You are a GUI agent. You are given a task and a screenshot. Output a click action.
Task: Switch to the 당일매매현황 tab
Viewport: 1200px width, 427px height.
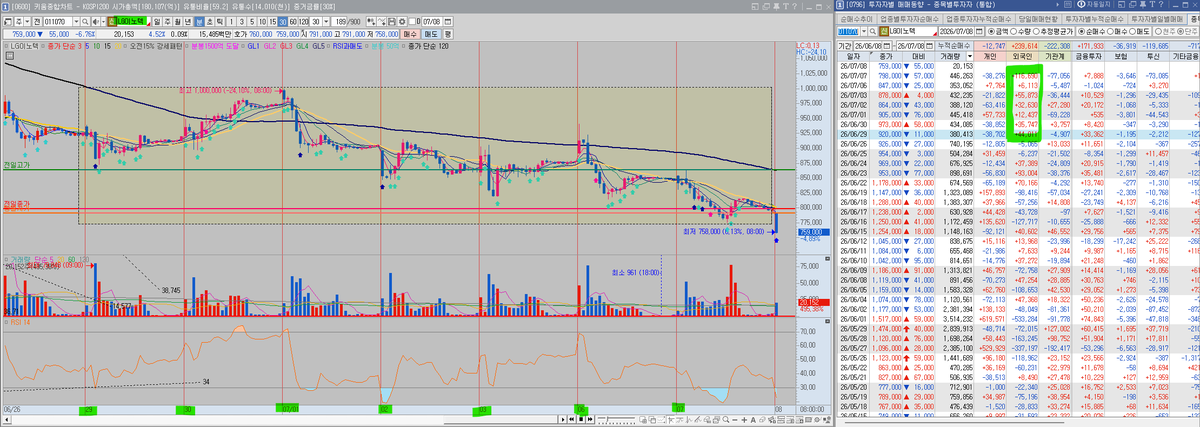(x=1037, y=19)
